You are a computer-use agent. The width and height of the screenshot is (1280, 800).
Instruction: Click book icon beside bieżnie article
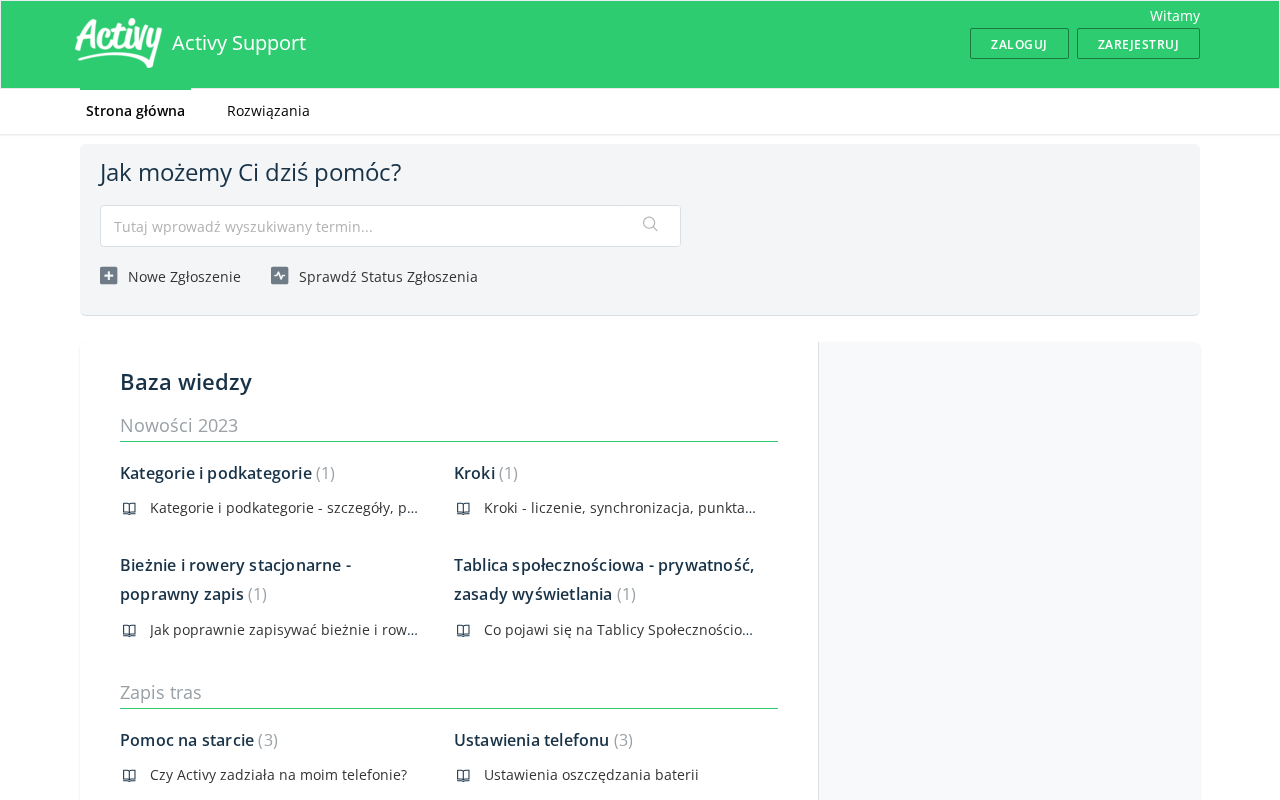[129, 630]
